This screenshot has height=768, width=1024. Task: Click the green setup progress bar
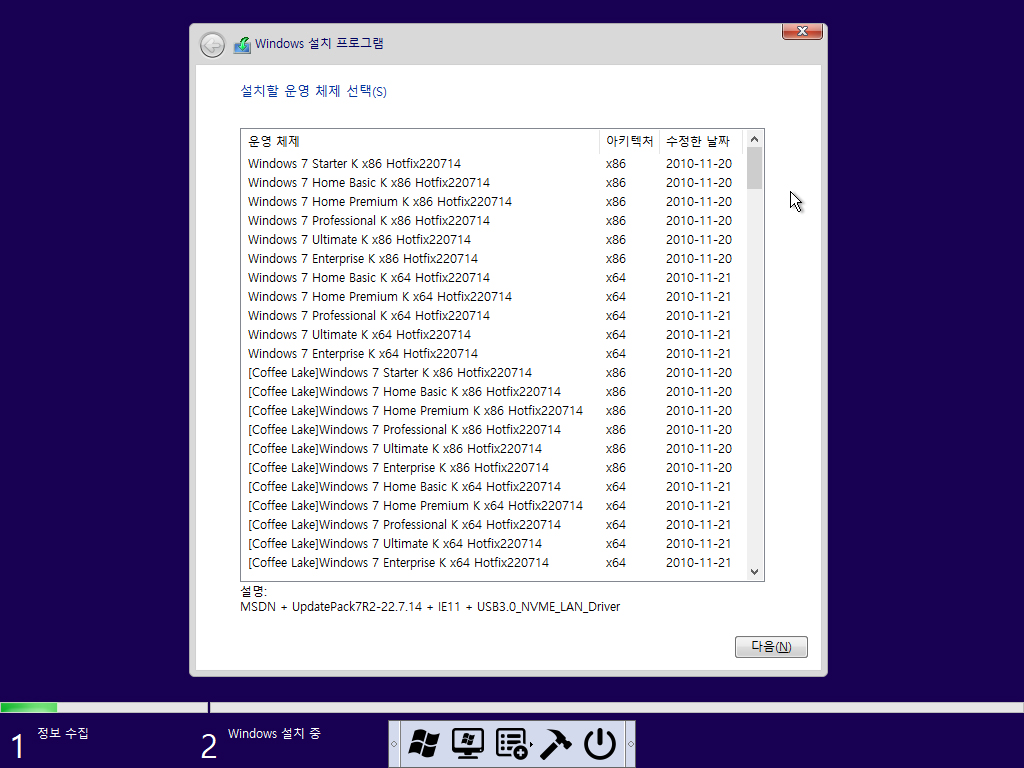pyautogui.click(x=29, y=707)
